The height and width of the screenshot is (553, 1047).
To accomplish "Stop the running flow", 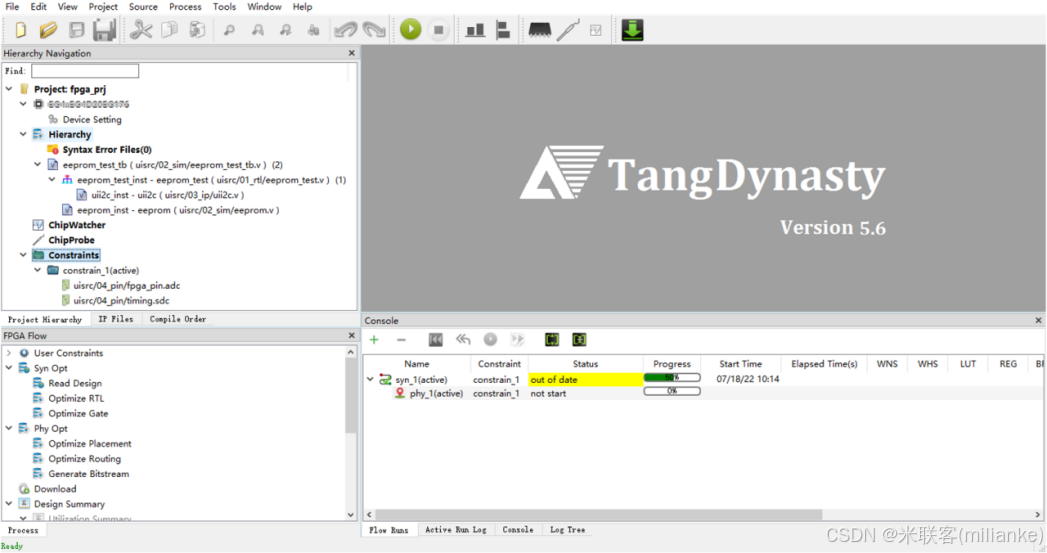I will [439, 29].
